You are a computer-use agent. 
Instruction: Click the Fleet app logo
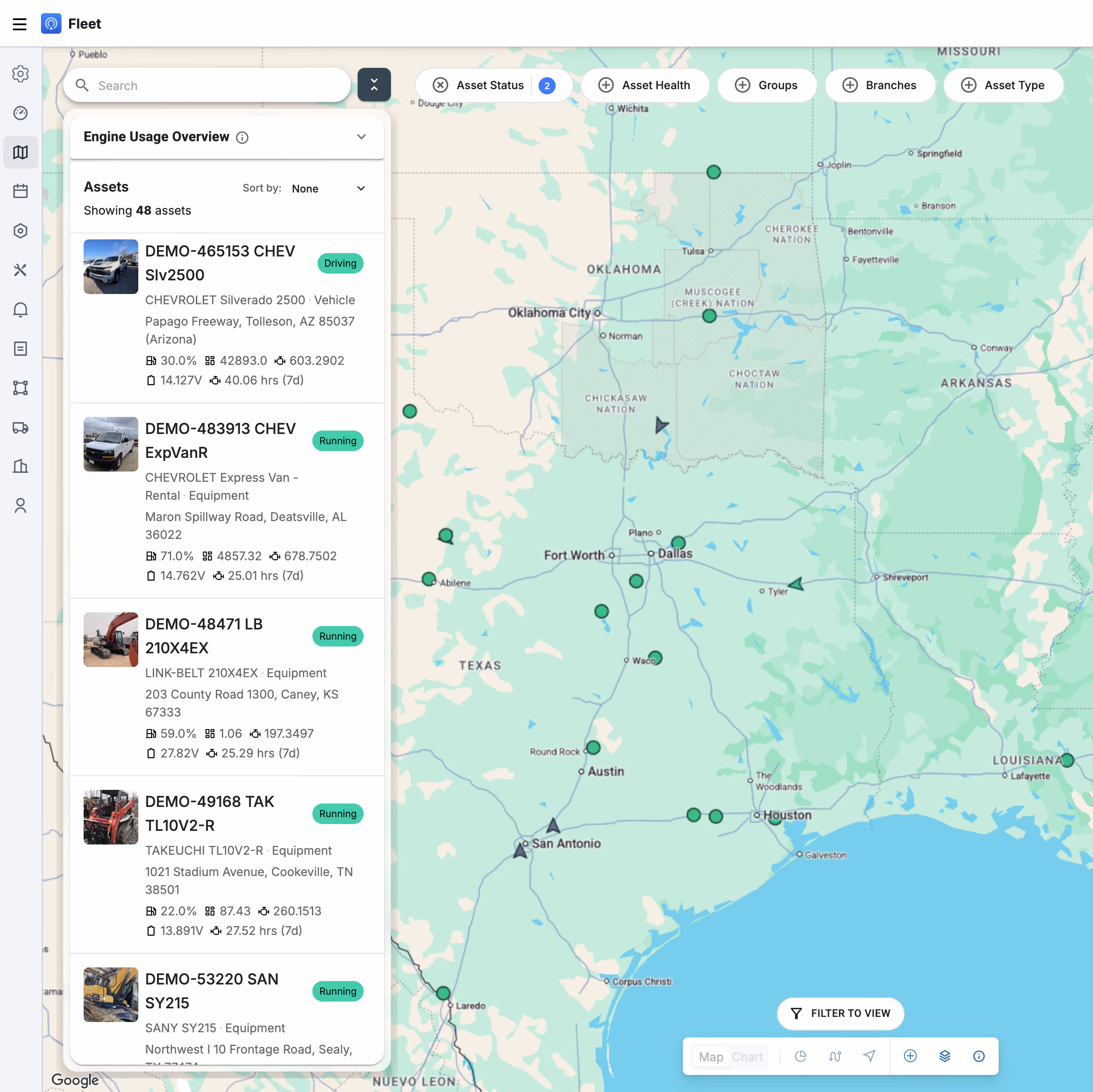click(x=51, y=24)
